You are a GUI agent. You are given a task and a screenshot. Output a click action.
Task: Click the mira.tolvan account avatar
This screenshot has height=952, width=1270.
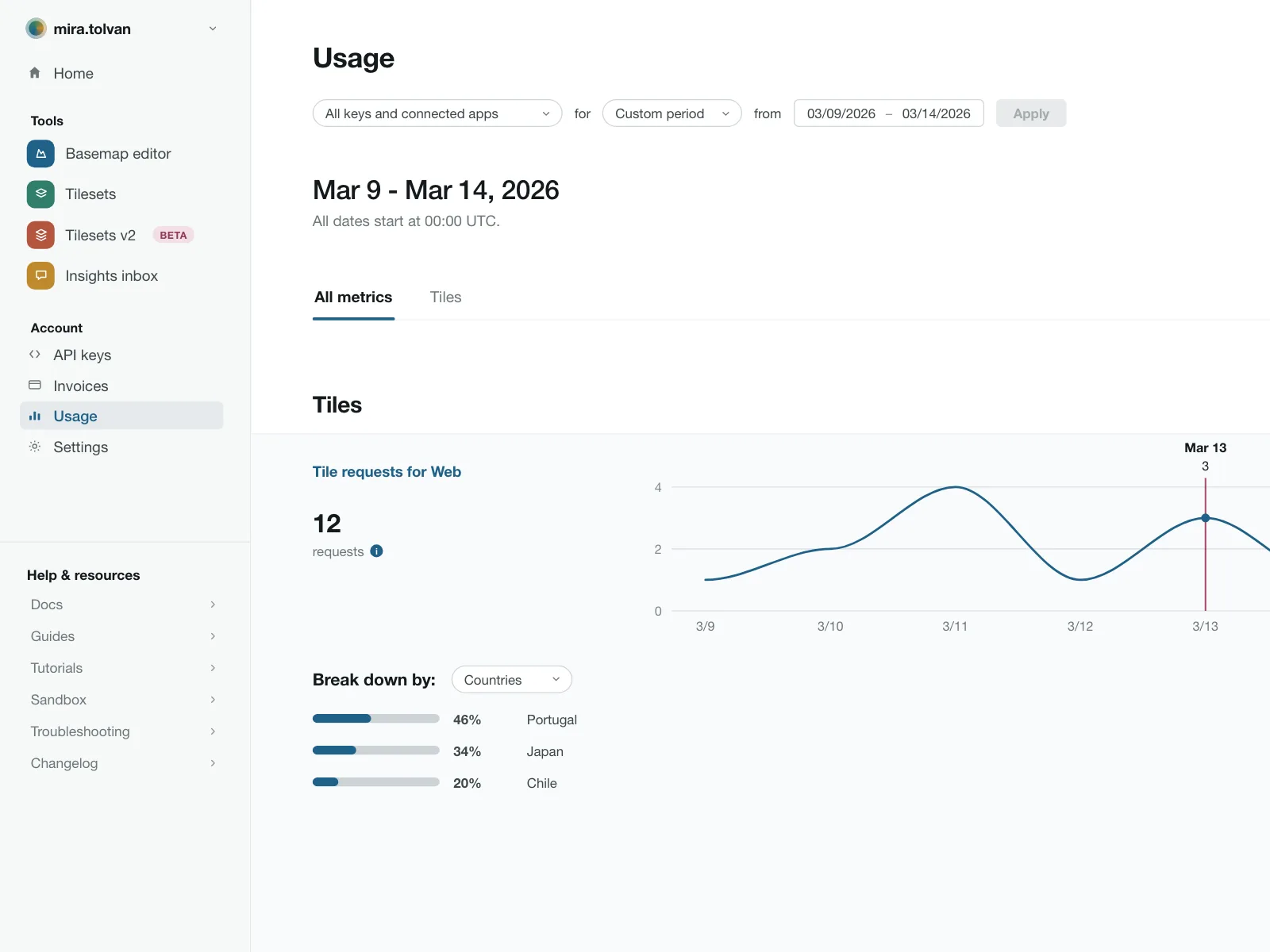click(36, 29)
